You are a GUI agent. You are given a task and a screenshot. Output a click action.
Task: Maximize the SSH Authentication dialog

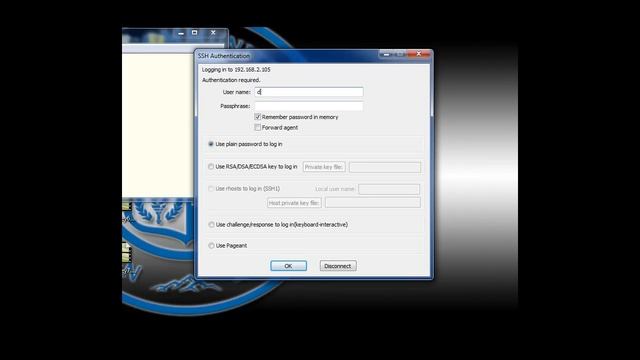[401, 54]
